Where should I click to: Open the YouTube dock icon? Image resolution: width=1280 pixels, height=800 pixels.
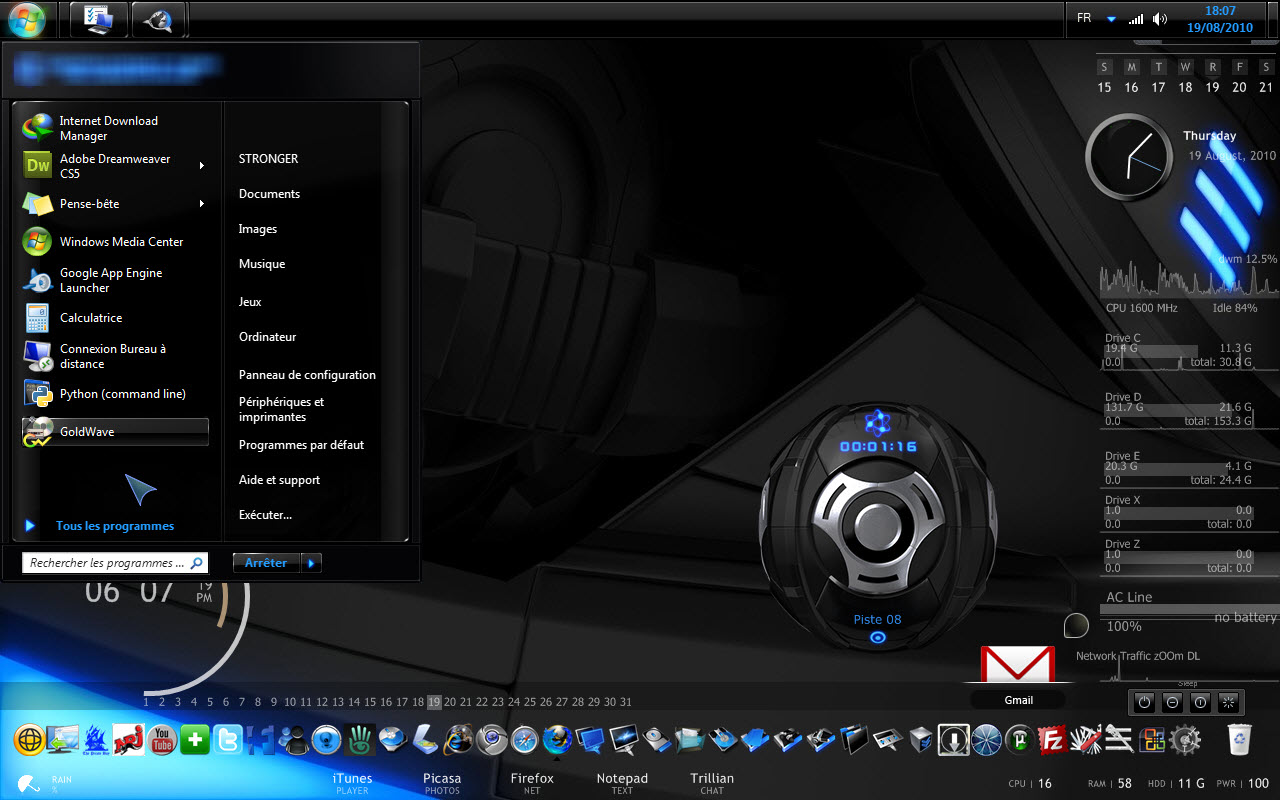tap(162, 740)
